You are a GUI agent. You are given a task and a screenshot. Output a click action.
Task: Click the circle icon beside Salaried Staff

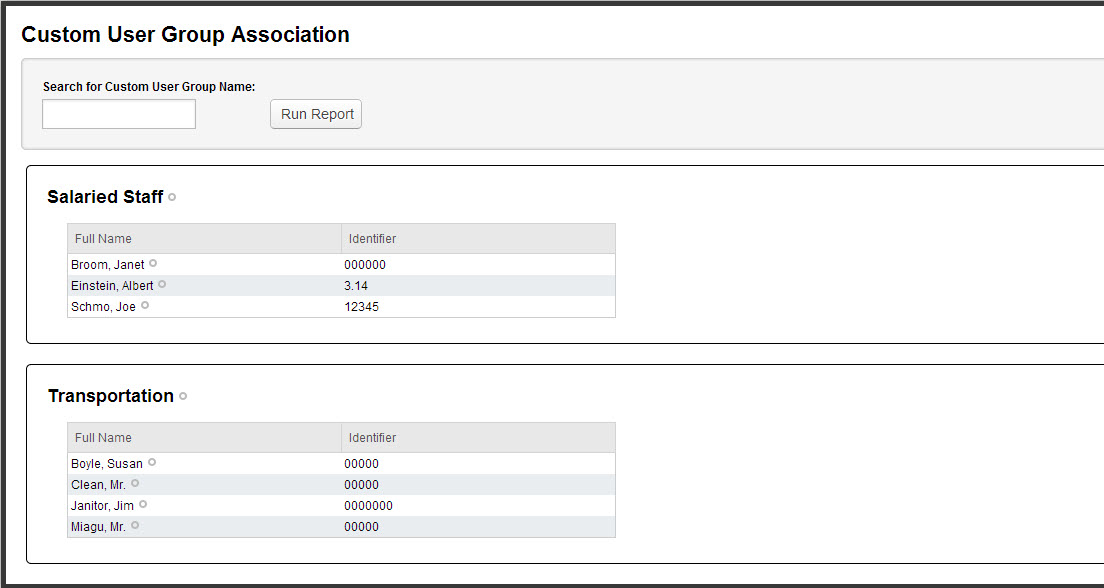(x=172, y=198)
